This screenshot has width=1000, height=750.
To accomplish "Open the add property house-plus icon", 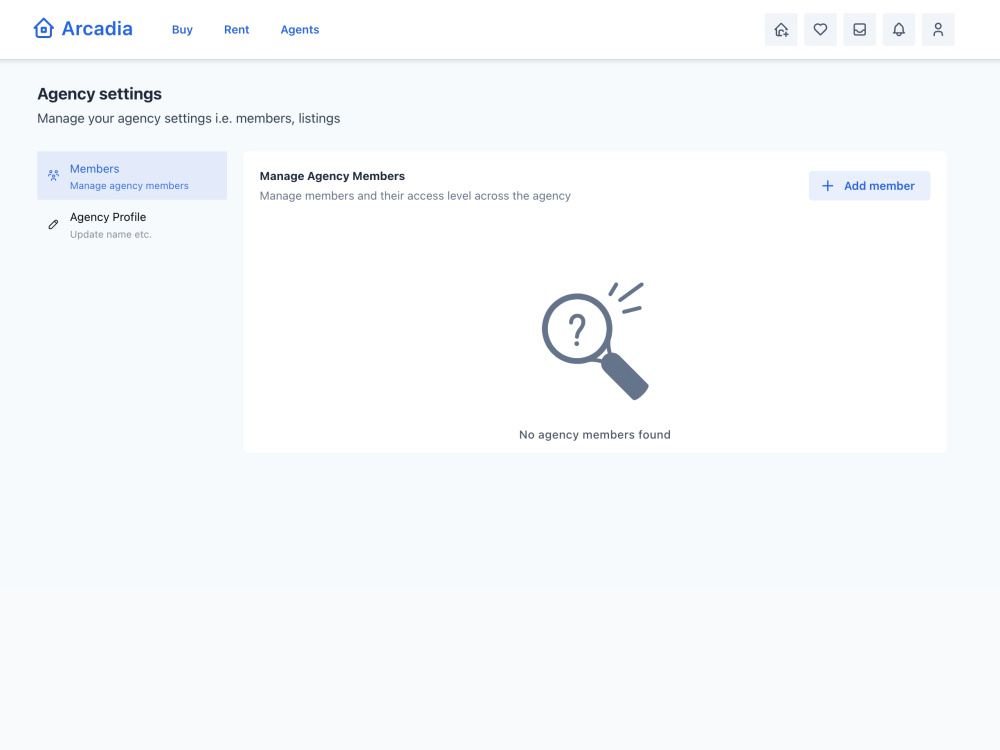I will point(781,29).
